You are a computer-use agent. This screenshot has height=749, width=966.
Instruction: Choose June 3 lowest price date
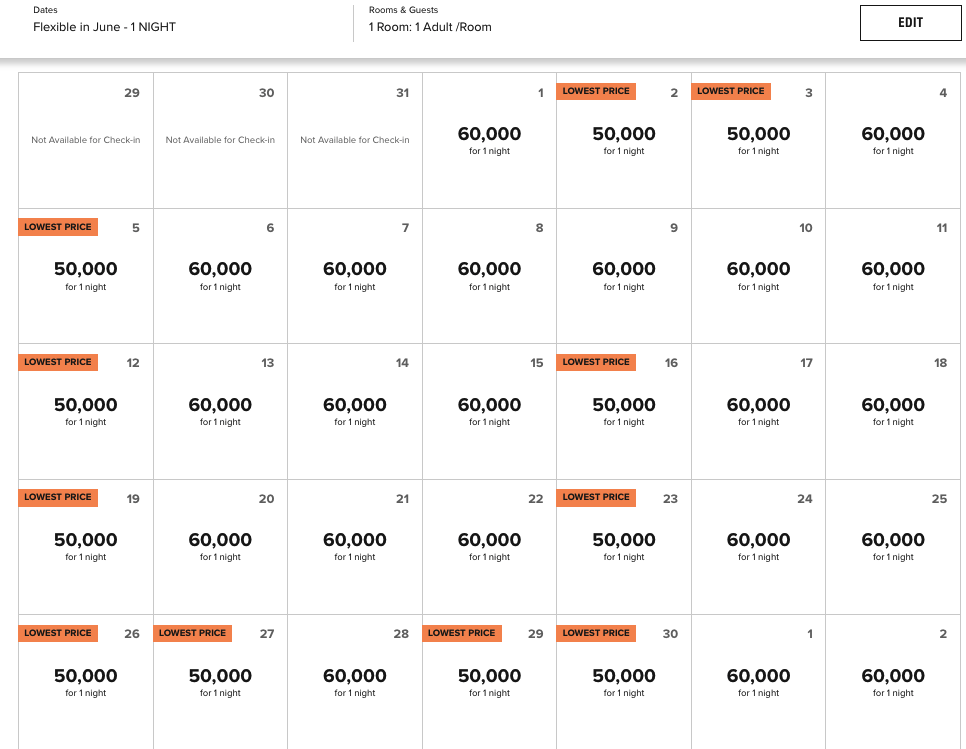pos(758,140)
